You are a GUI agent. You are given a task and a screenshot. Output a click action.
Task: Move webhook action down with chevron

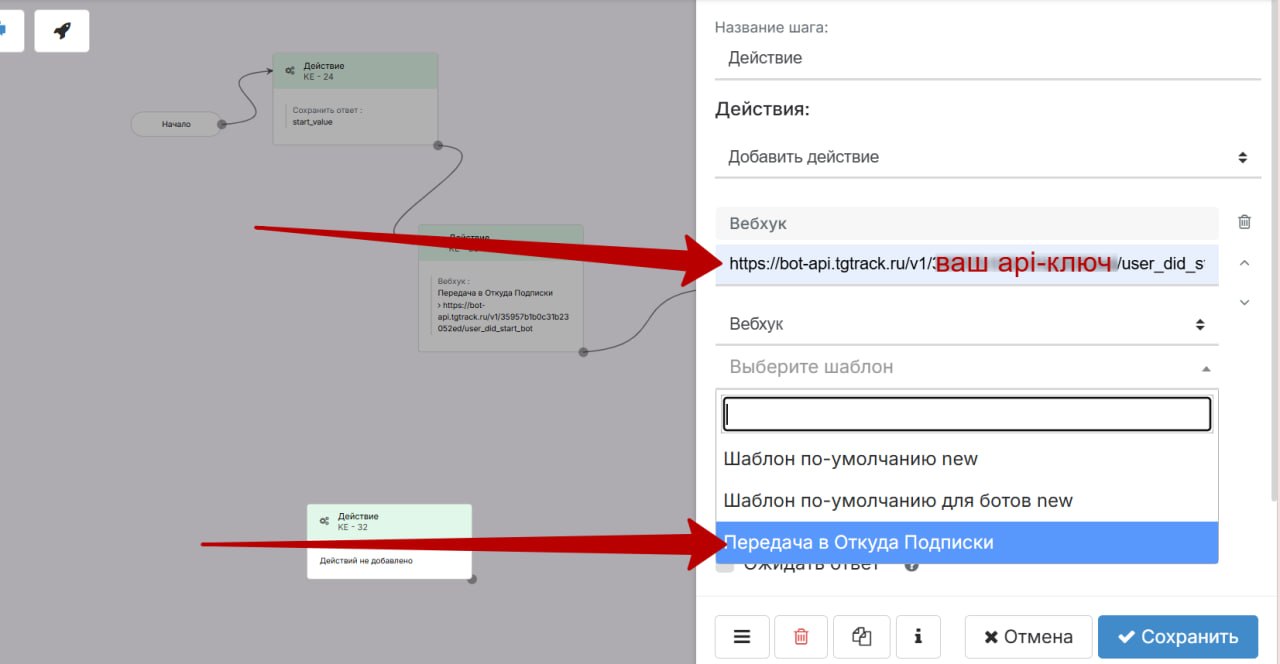(x=1244, y=302)
